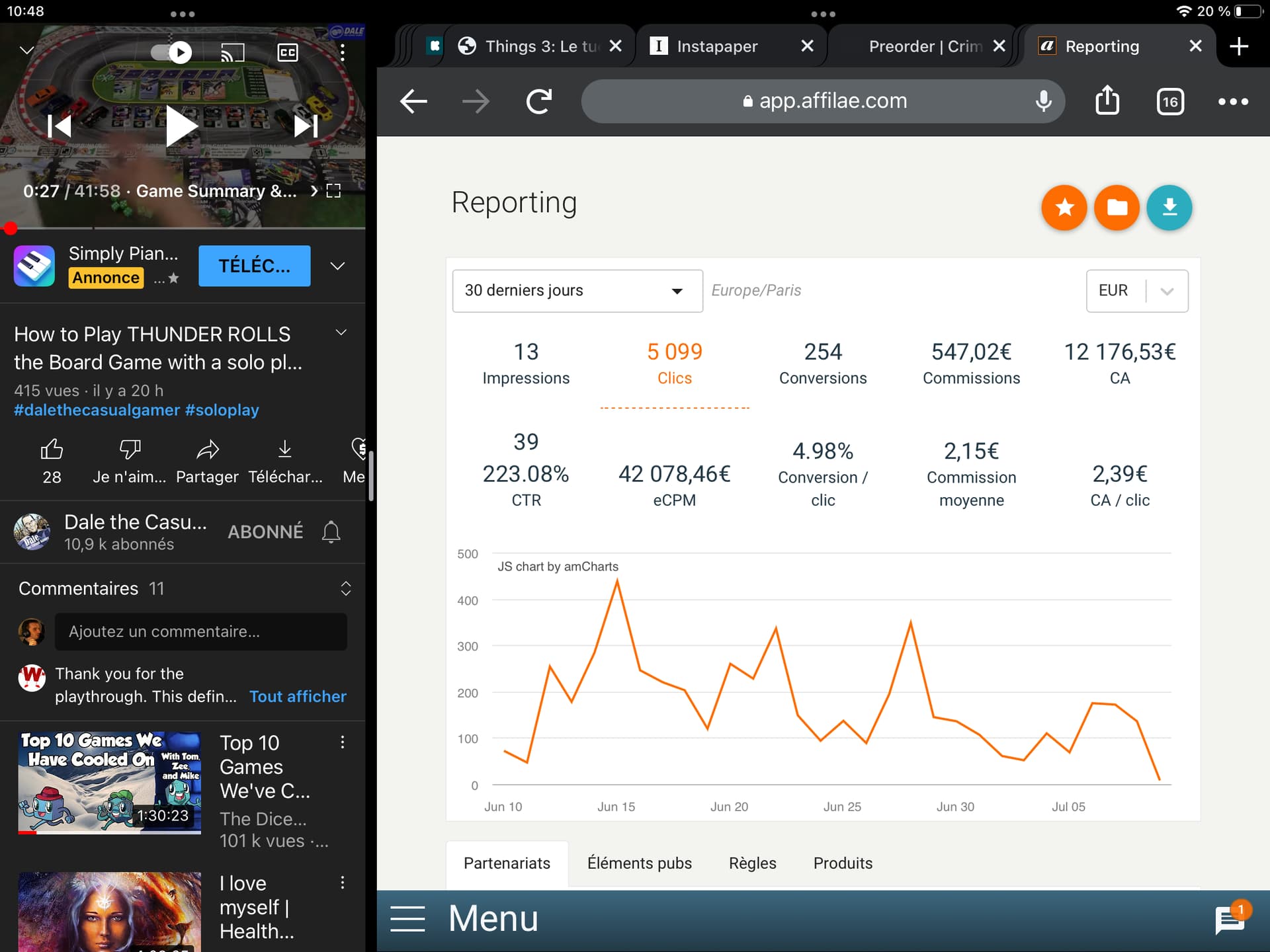
Task: Open the orange folder reports button
Action: click(x=1117, y=208)
